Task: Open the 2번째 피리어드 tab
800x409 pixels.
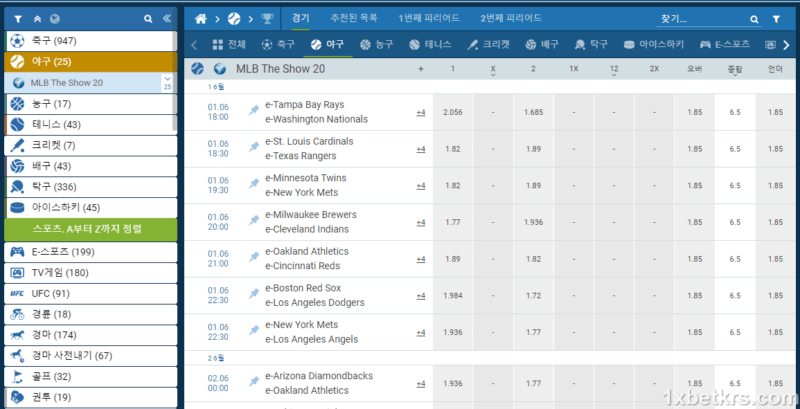Action: [x=511, y=18]
